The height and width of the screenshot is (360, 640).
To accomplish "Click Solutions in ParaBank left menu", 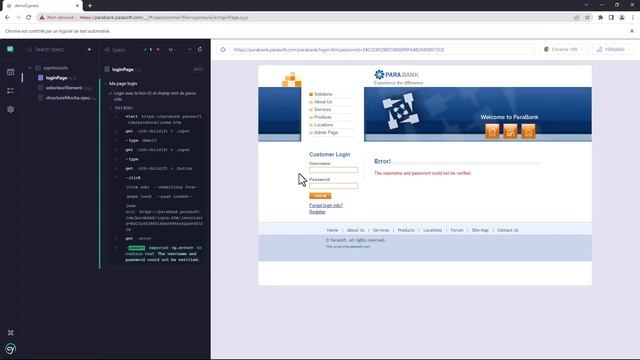I will point(323,94).
